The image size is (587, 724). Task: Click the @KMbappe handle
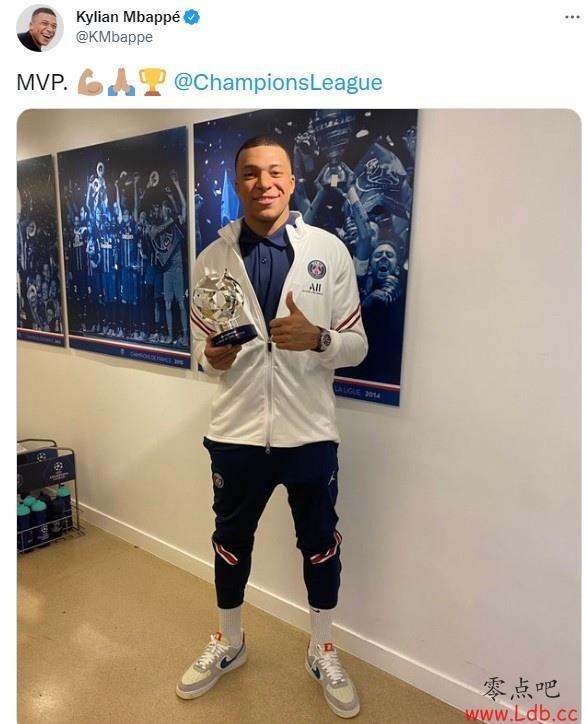[114, 37]
